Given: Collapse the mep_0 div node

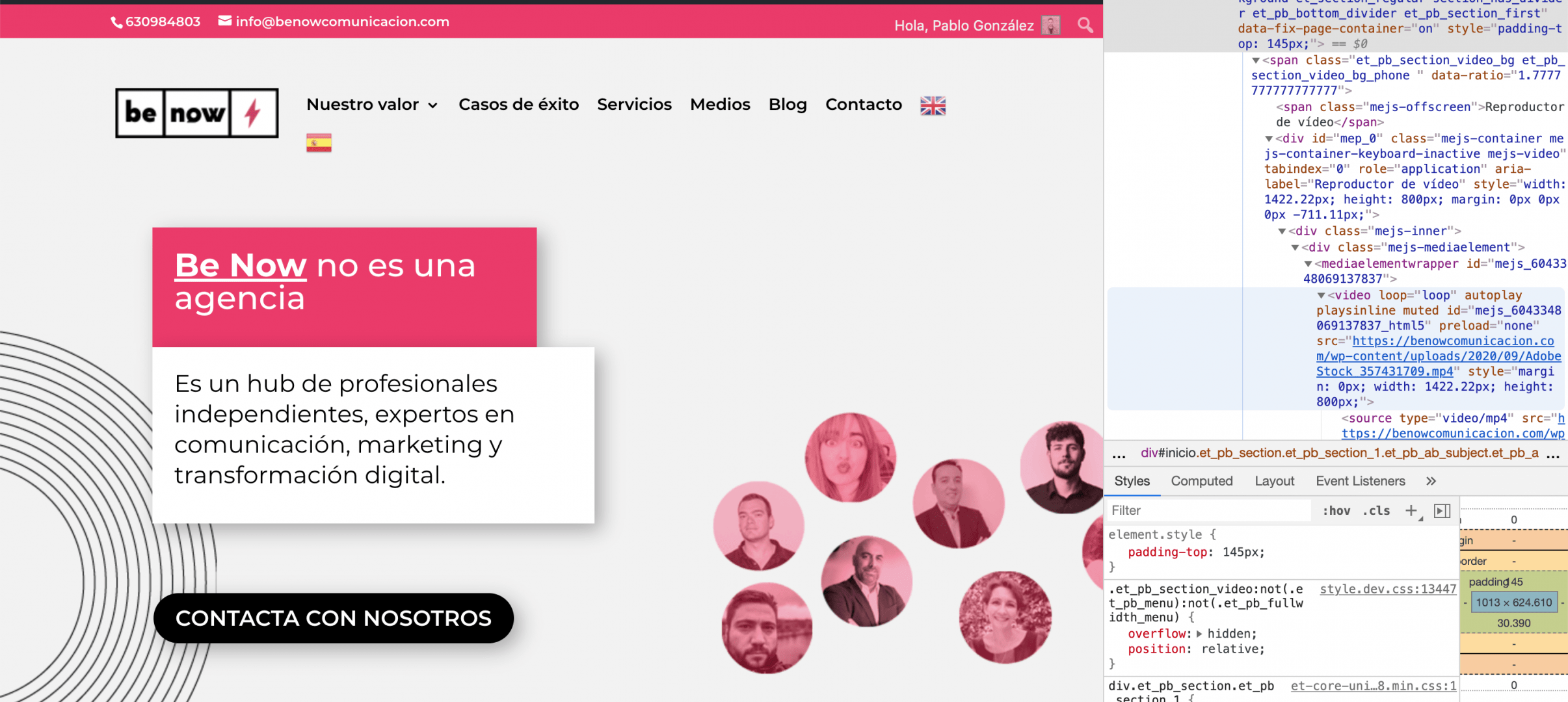Looking at the screenshot, I should click(x=1269, y=138).
